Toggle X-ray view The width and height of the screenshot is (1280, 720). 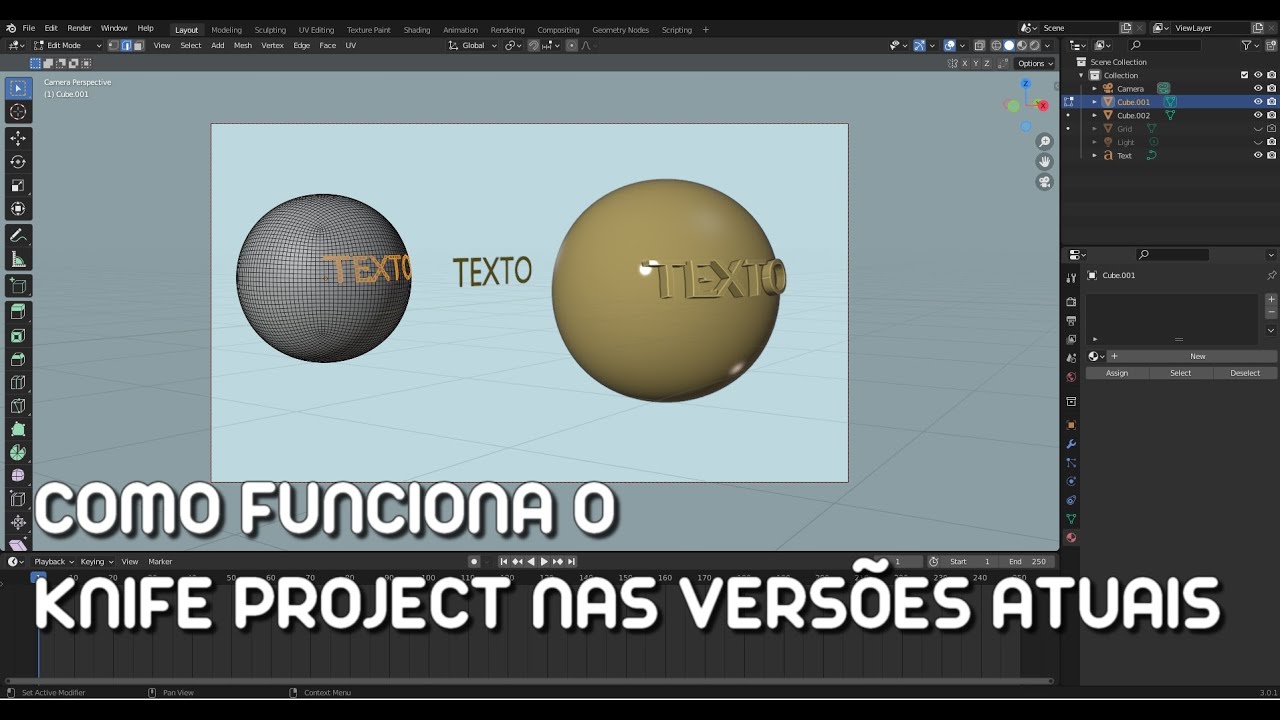(979, 45)
